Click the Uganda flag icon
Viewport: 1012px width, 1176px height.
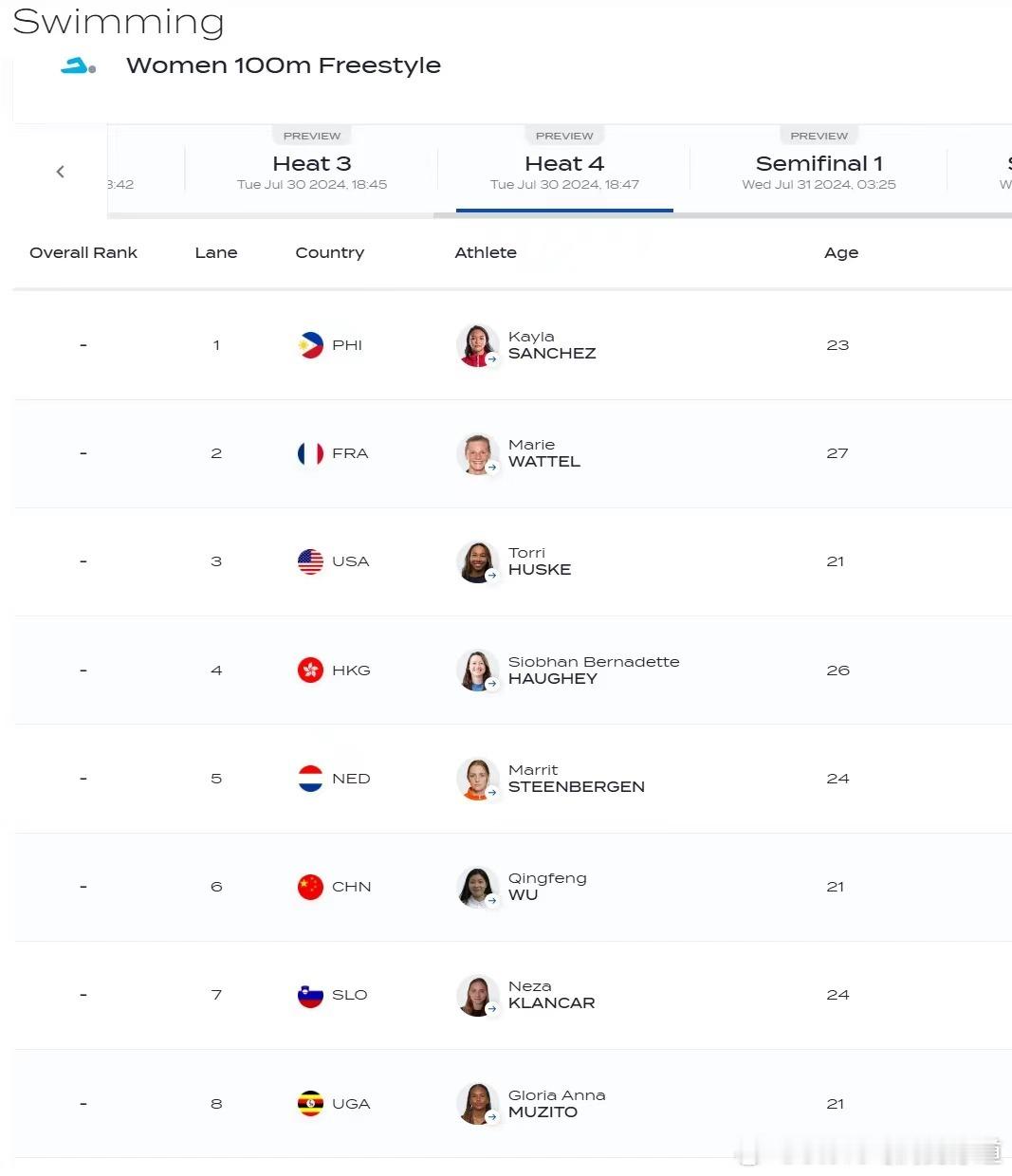coord(310,1104)
